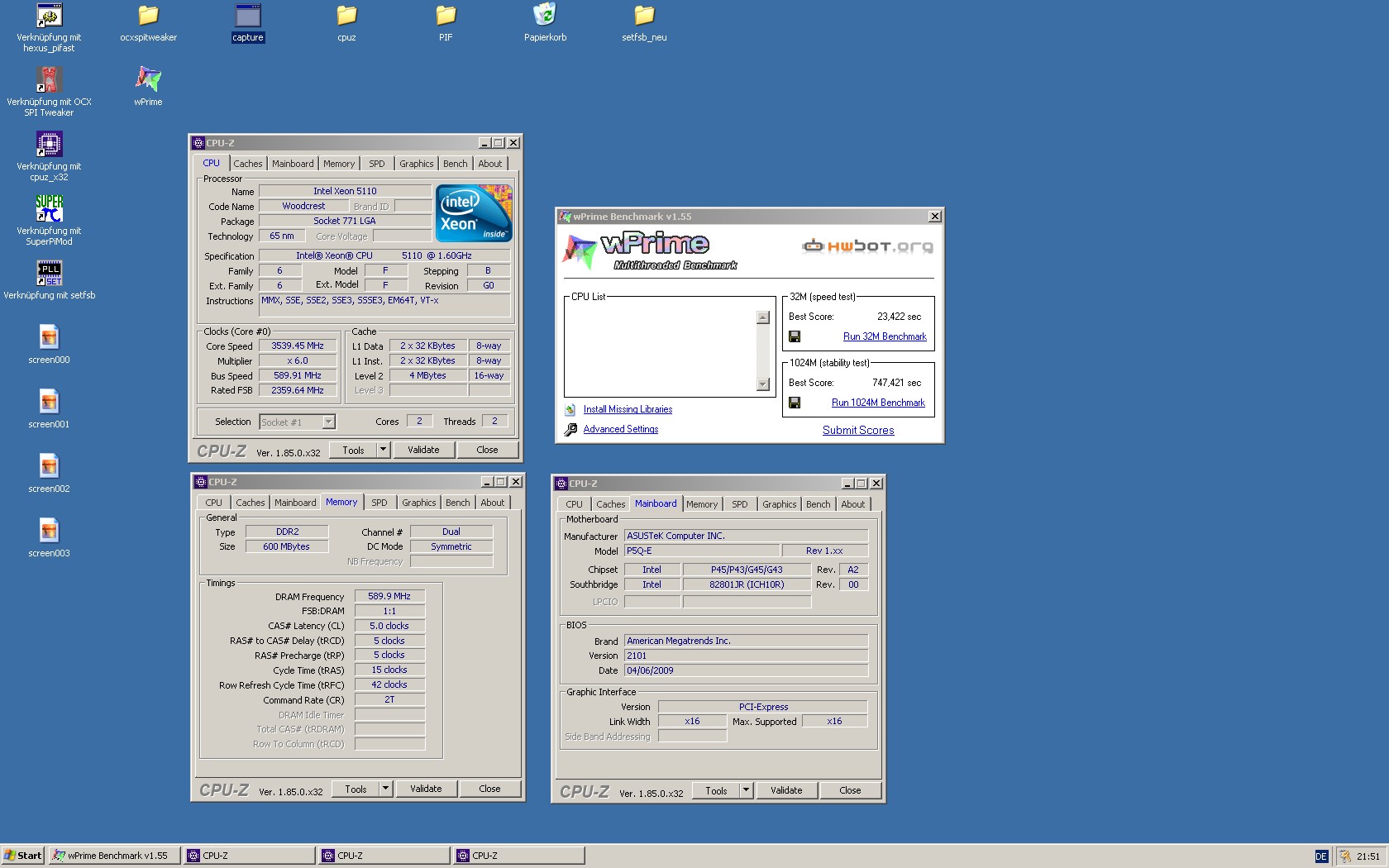Click the hwbot.org logo in wPrime
The width and height of the screenshot is (1389, 868).
click(867, 246)
